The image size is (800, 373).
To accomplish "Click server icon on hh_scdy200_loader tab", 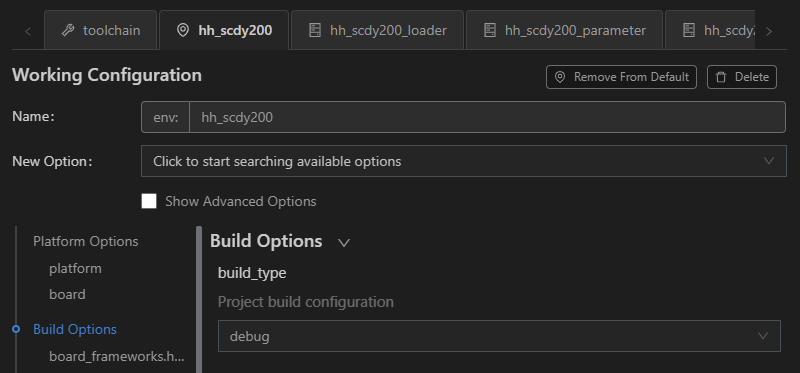I will [315, 31].
